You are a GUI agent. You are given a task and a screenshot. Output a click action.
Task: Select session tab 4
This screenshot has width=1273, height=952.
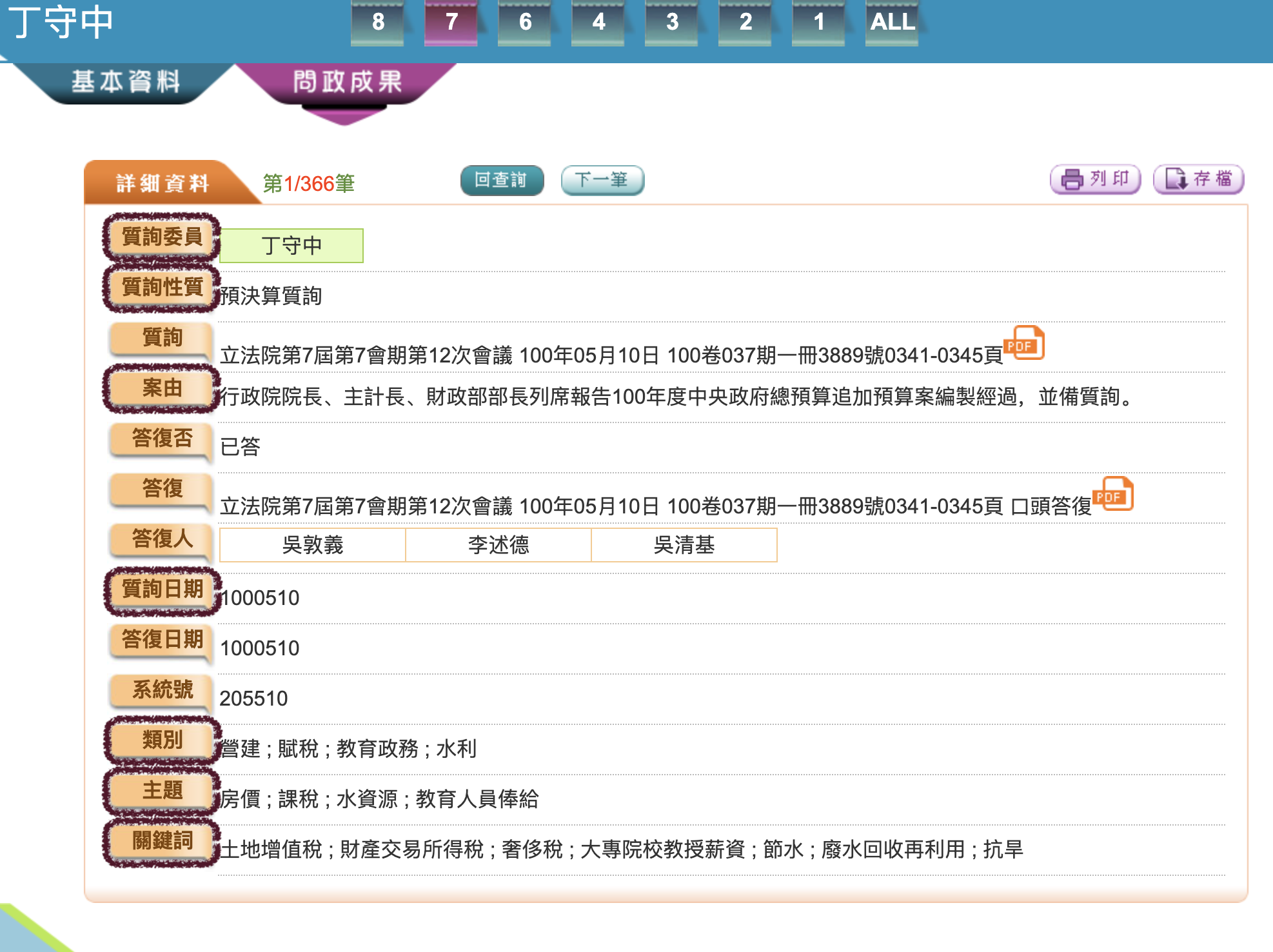598,23
